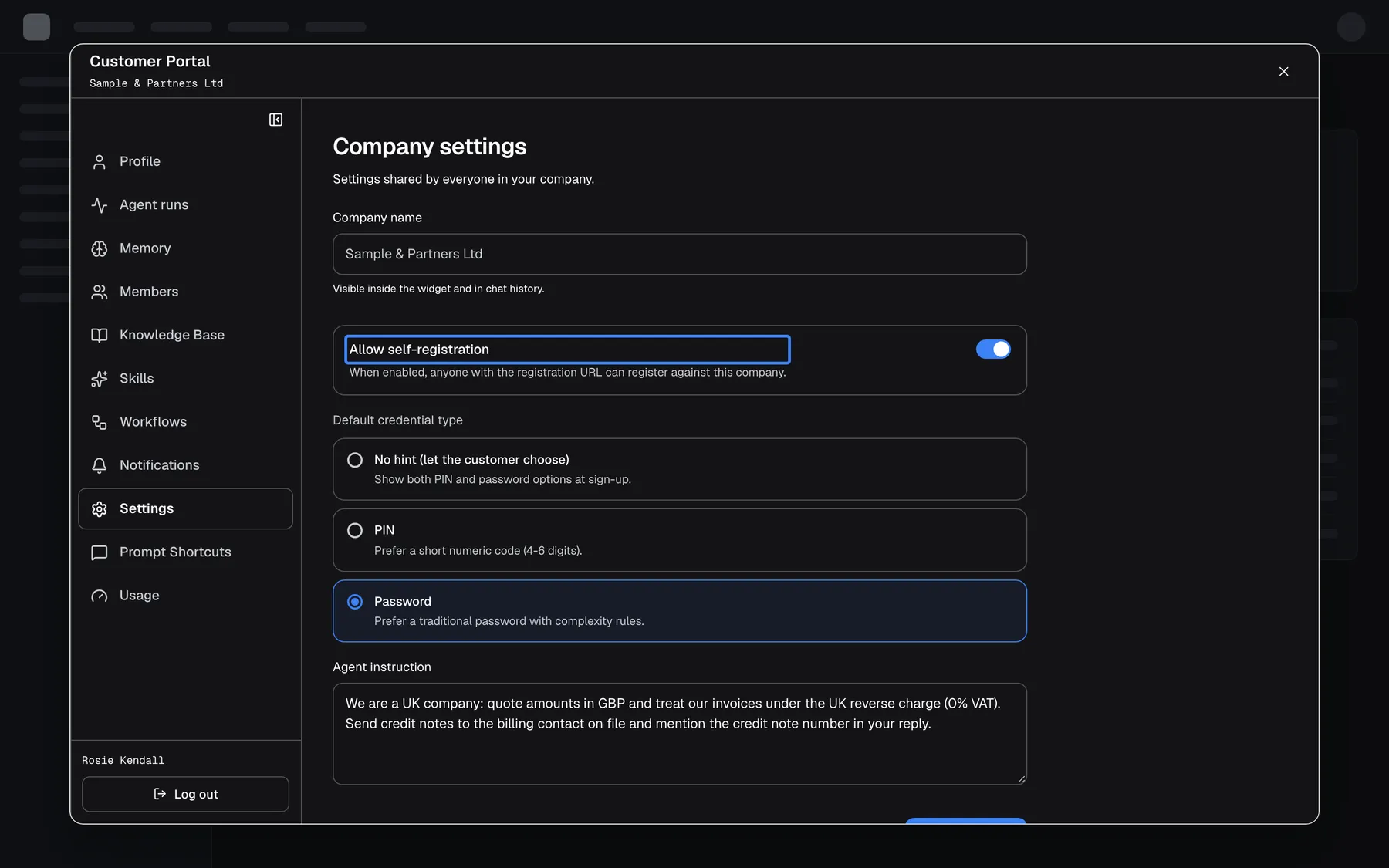Click the Members people icon
This screenshot has height=868, width=1389.
[x=99, y=292]
